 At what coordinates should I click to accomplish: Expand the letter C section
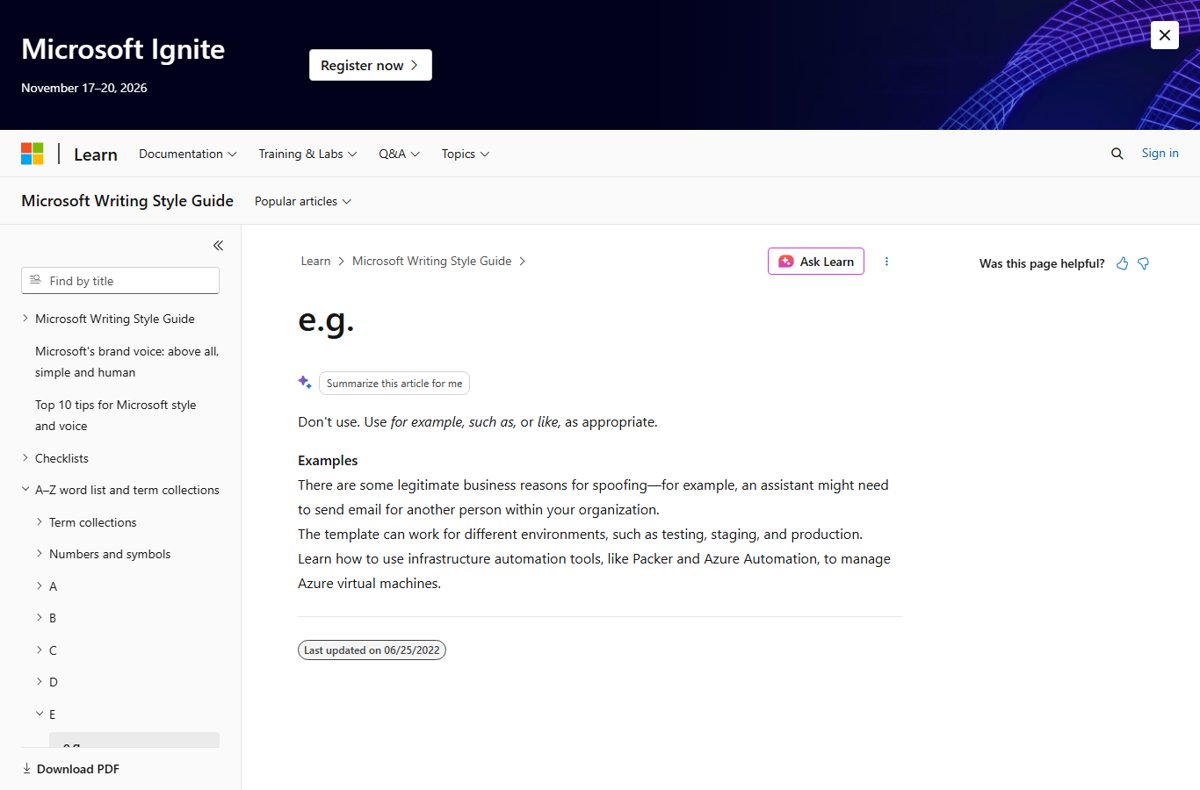coord(39,650)
